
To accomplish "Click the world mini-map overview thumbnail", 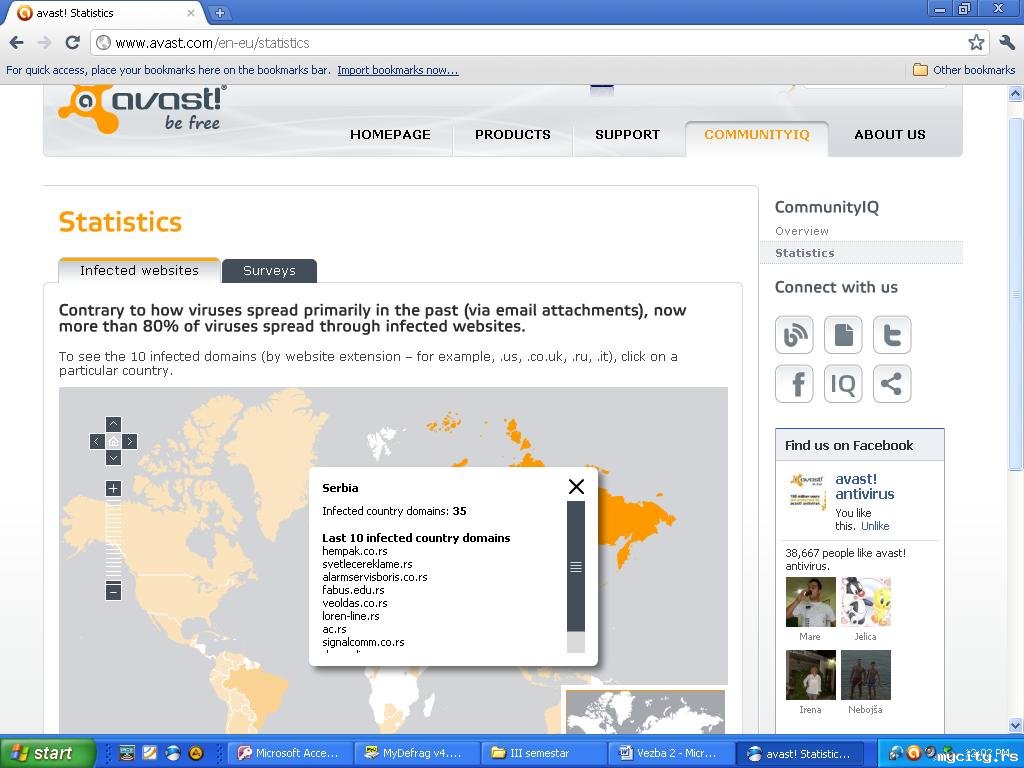I will 645,712.
